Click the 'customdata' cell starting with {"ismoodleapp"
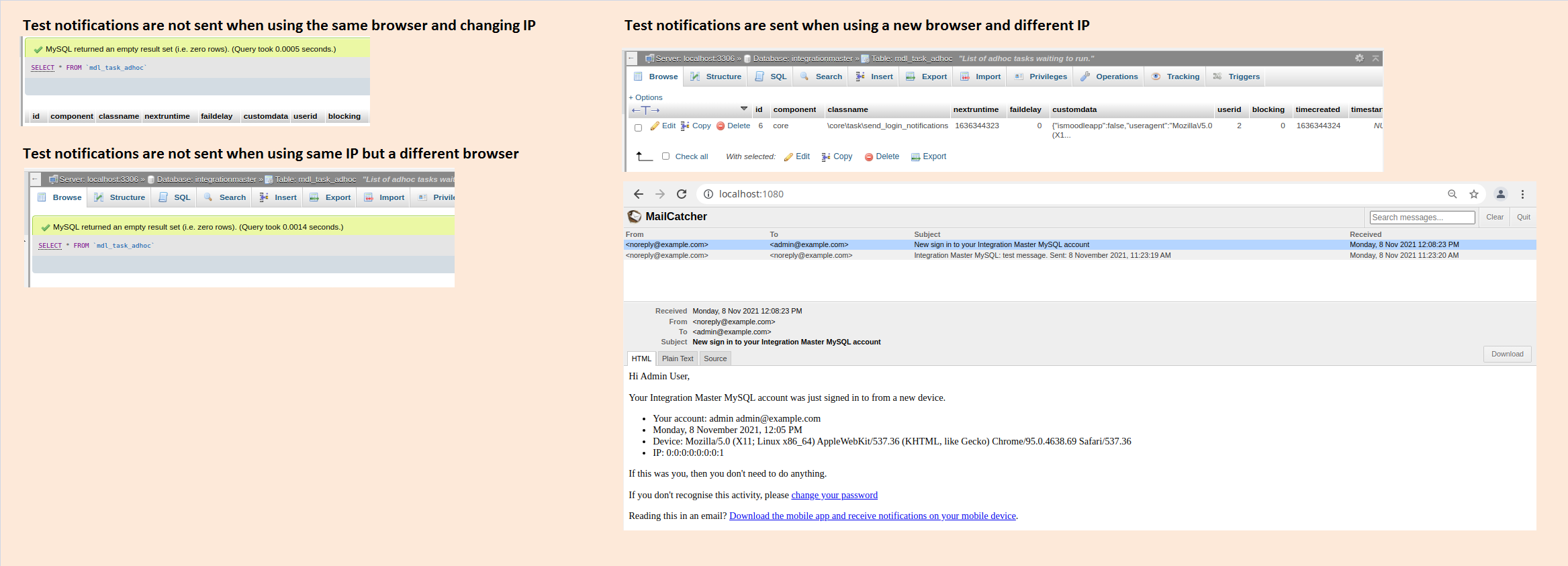The height and width of the screenshot is (566, 1568). 1132,130
